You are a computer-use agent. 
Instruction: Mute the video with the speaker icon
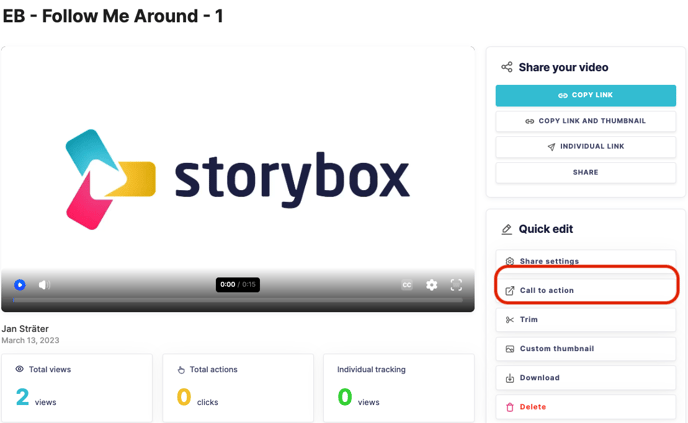[x=44, y=285]
